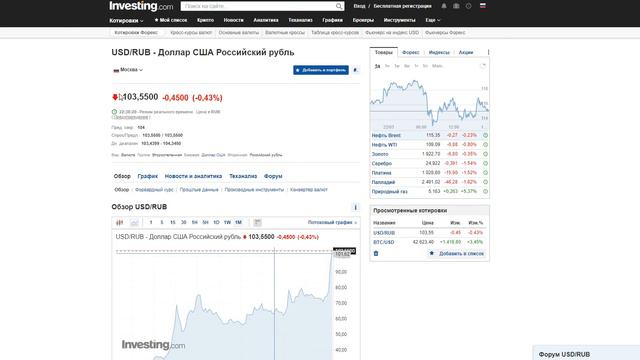Click clock icon in Палладий row

[x=485, y=182]
